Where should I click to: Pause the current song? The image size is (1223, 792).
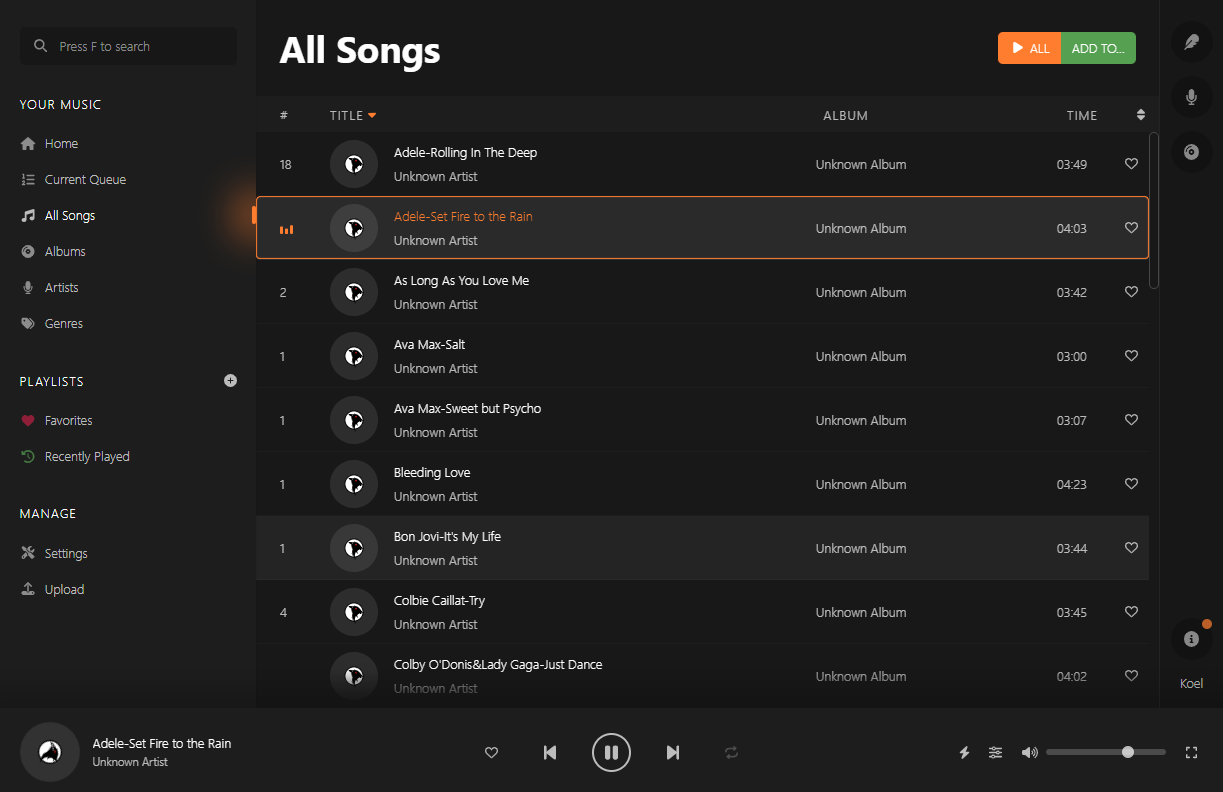tap(611, 752)
